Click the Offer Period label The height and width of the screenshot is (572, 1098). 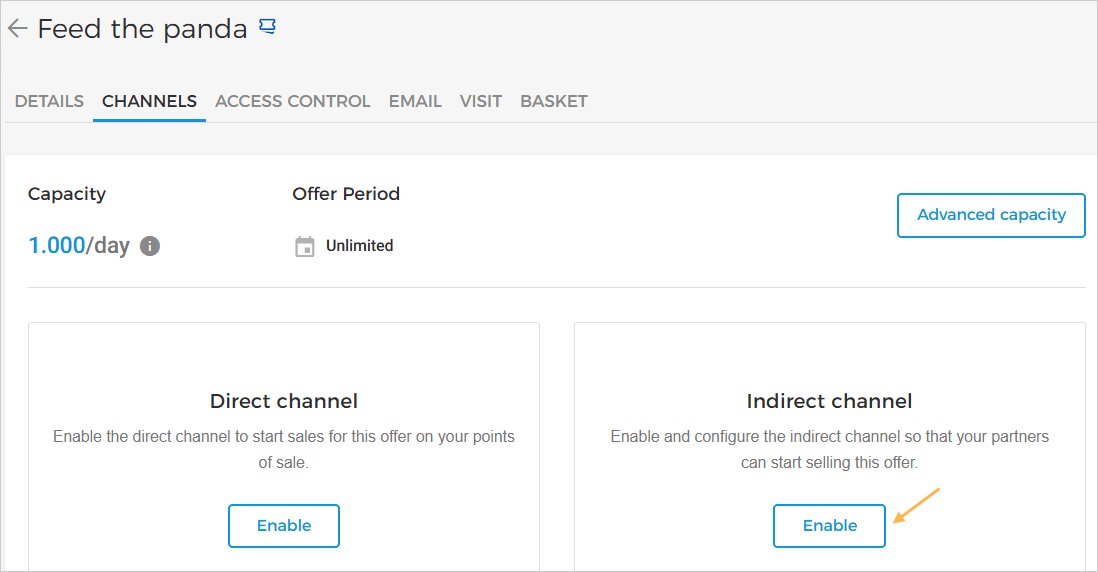click(x=346, y=194)
